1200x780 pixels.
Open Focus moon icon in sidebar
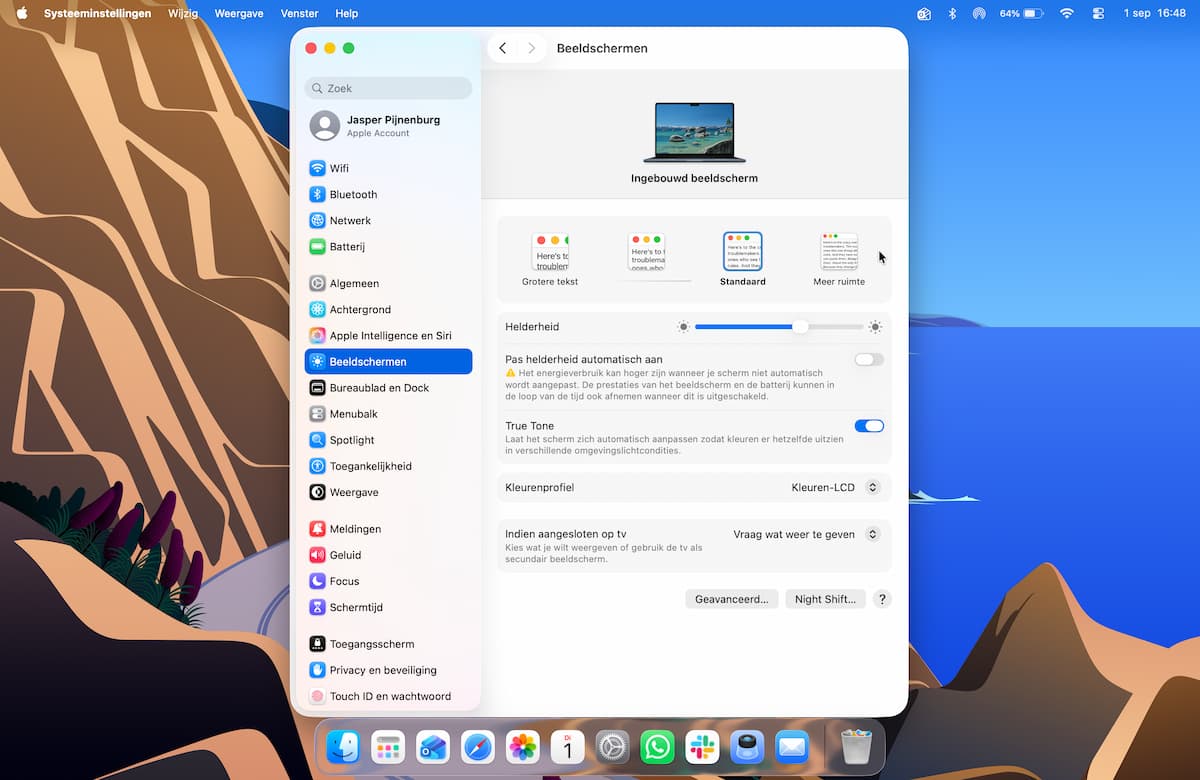[317, 580]
